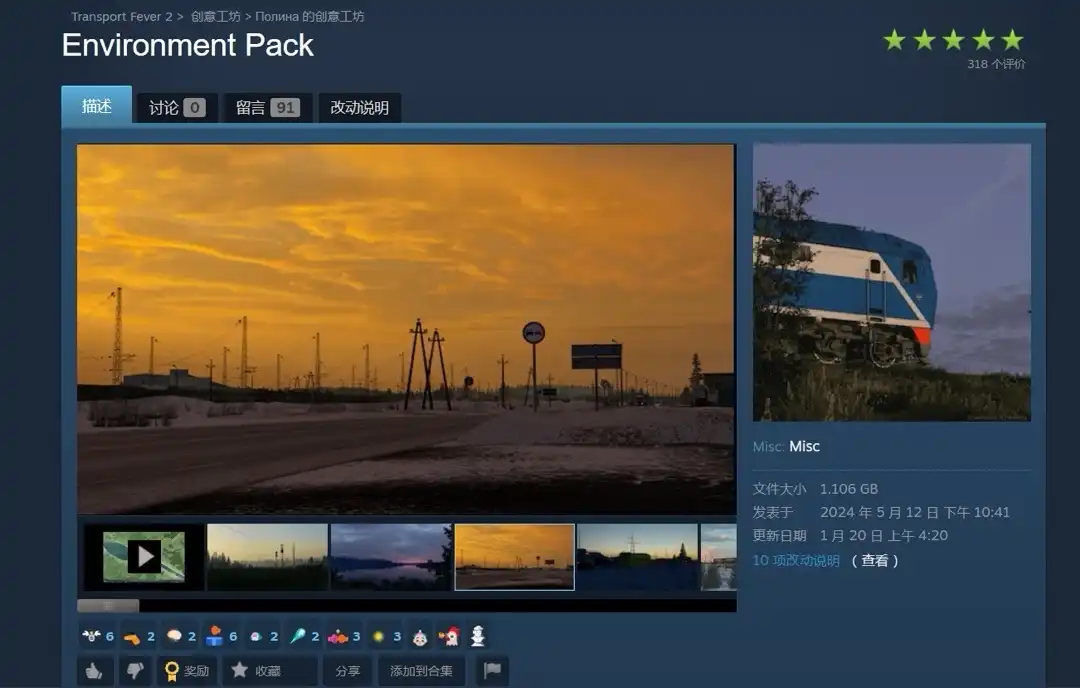Viewport: 1080px width, 688px height.
Task: Open the 改动说明 change notes tab
Action: (359, 108)
